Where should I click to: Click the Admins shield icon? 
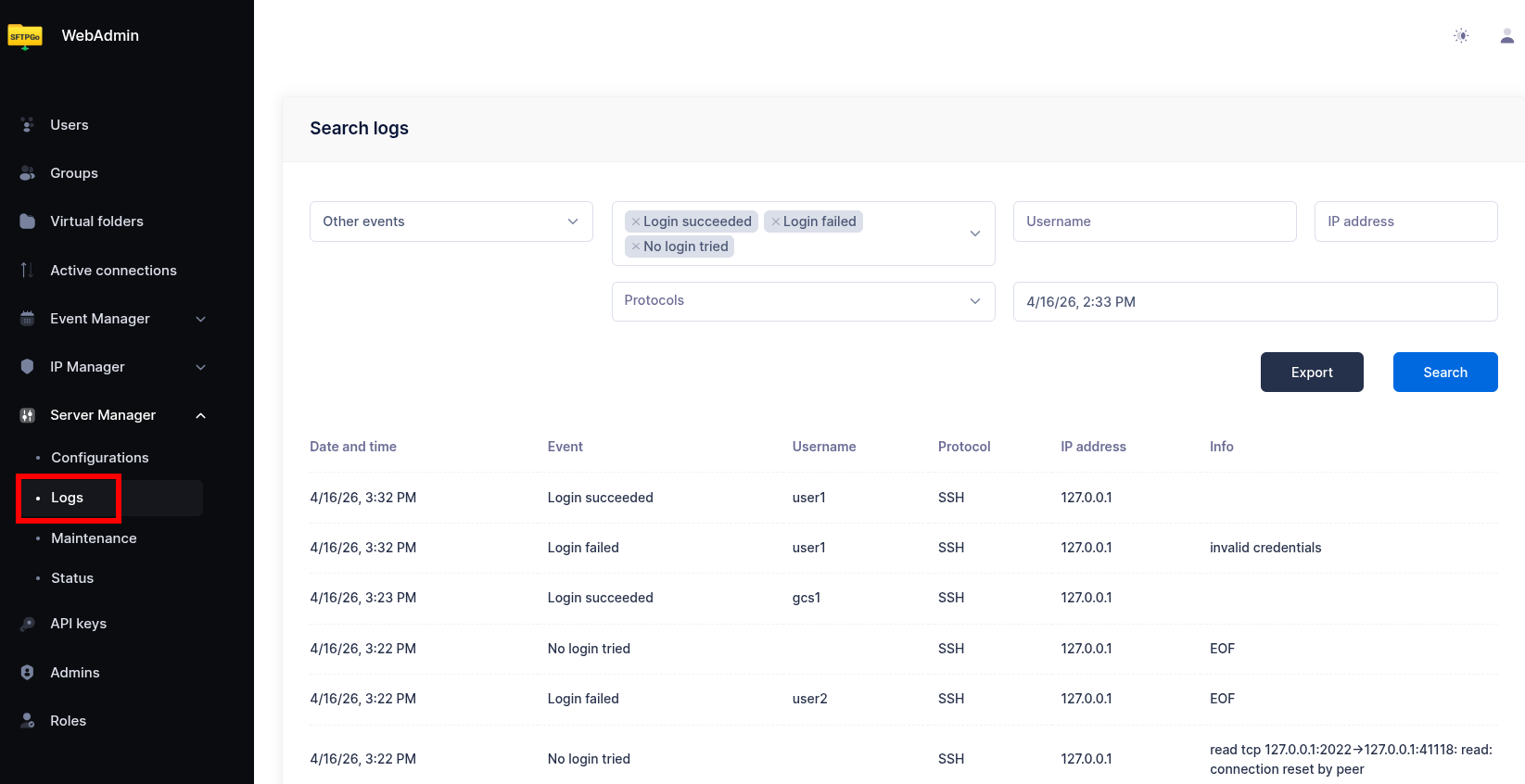(x=28, y=673)
